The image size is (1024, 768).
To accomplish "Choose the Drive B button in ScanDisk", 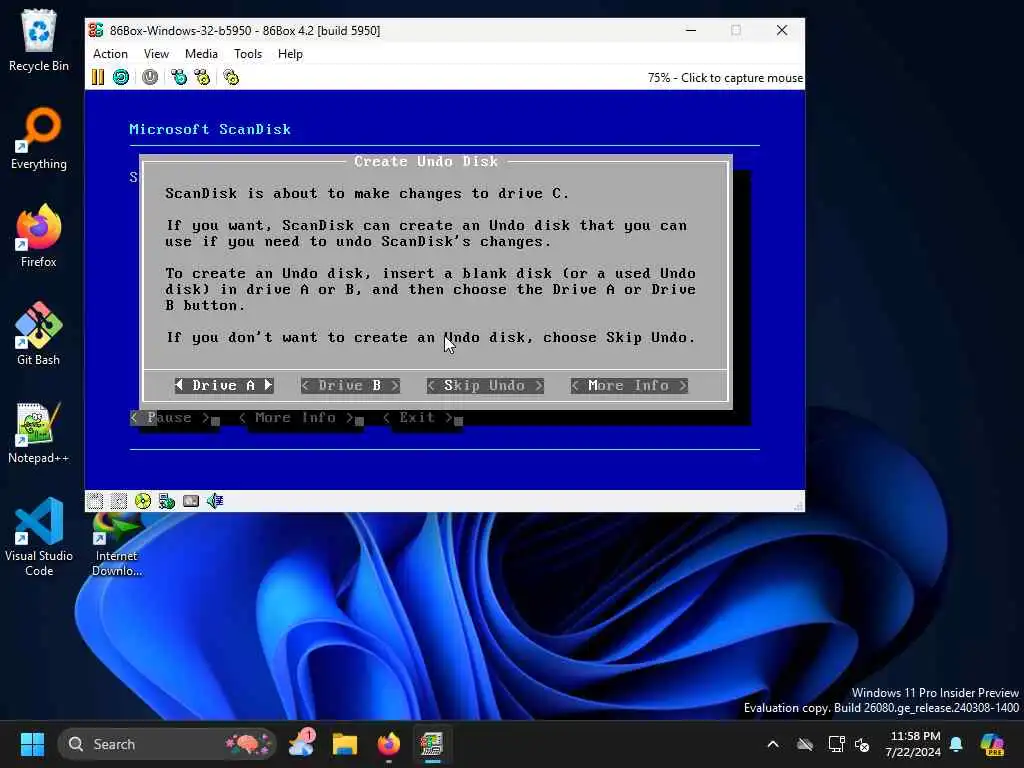I will click(350, 385).
